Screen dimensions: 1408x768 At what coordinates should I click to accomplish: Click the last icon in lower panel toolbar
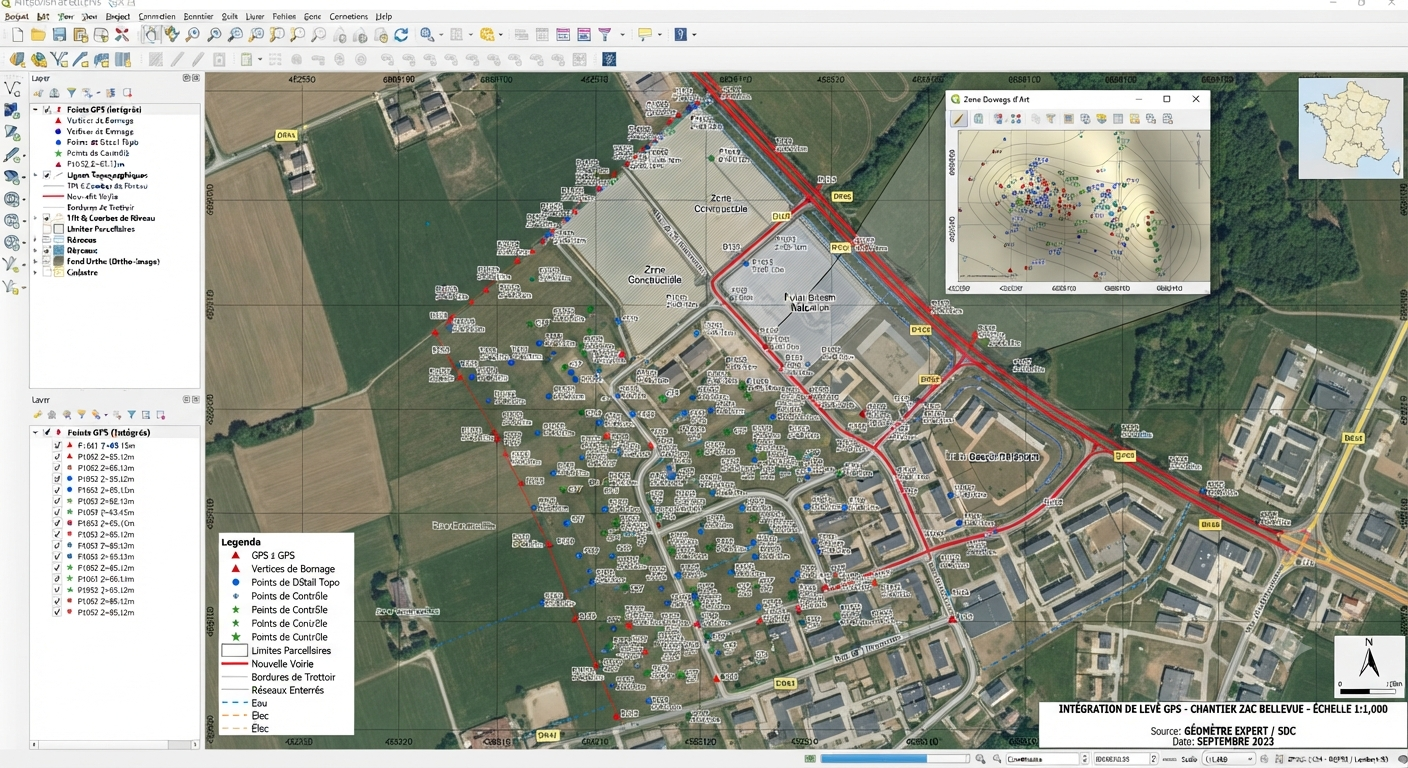point(161,415)
